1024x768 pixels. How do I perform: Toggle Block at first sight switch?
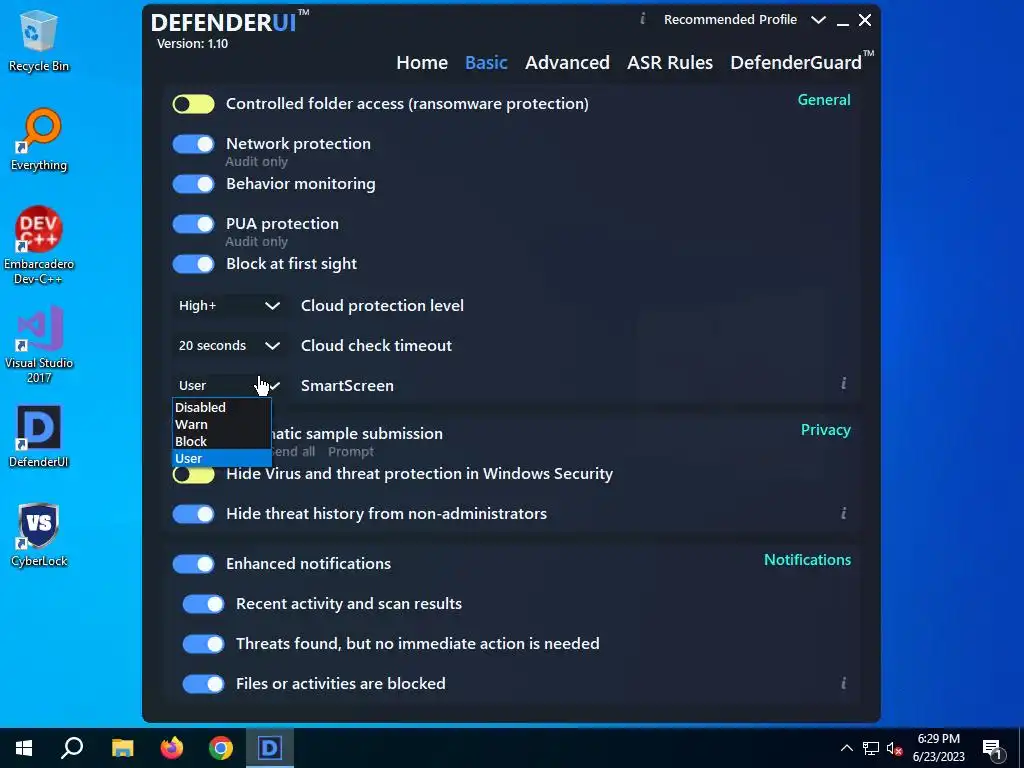click(193, 264)
